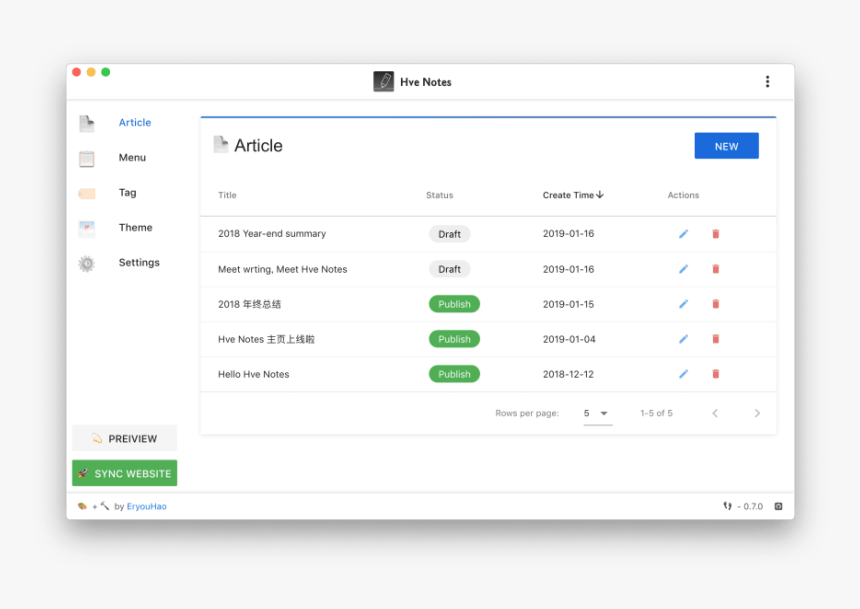Go to the next page arrow

point(757,413)
